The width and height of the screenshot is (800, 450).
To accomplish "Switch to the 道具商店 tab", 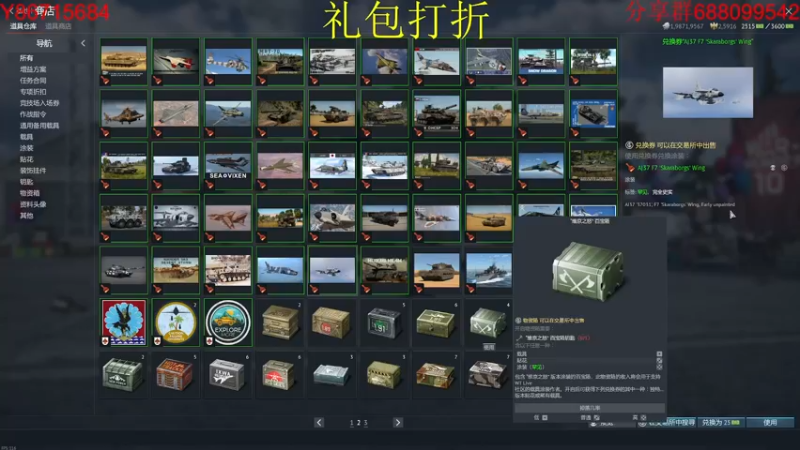I will click(x=58, y=26).
